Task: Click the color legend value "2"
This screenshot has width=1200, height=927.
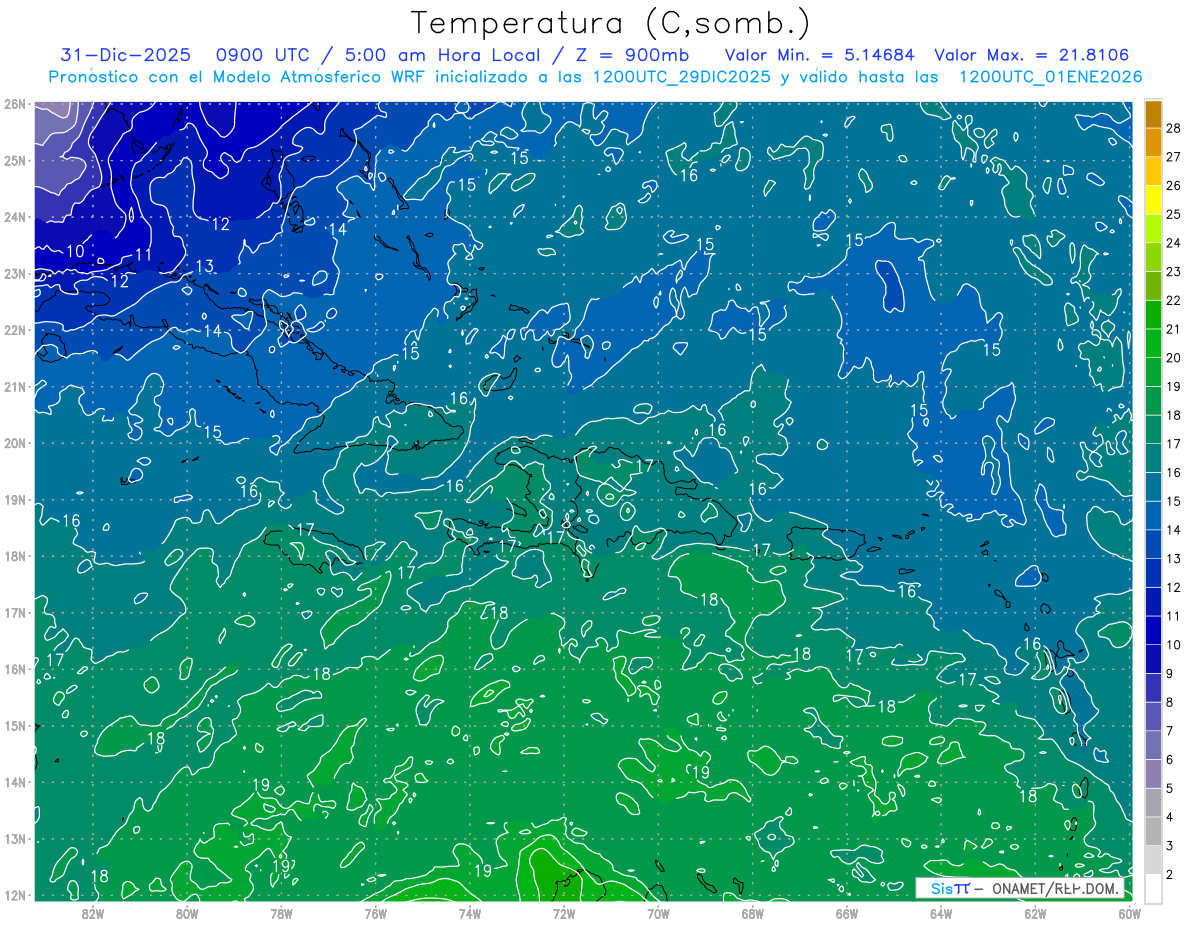Action: click(x=1170, y=875)
